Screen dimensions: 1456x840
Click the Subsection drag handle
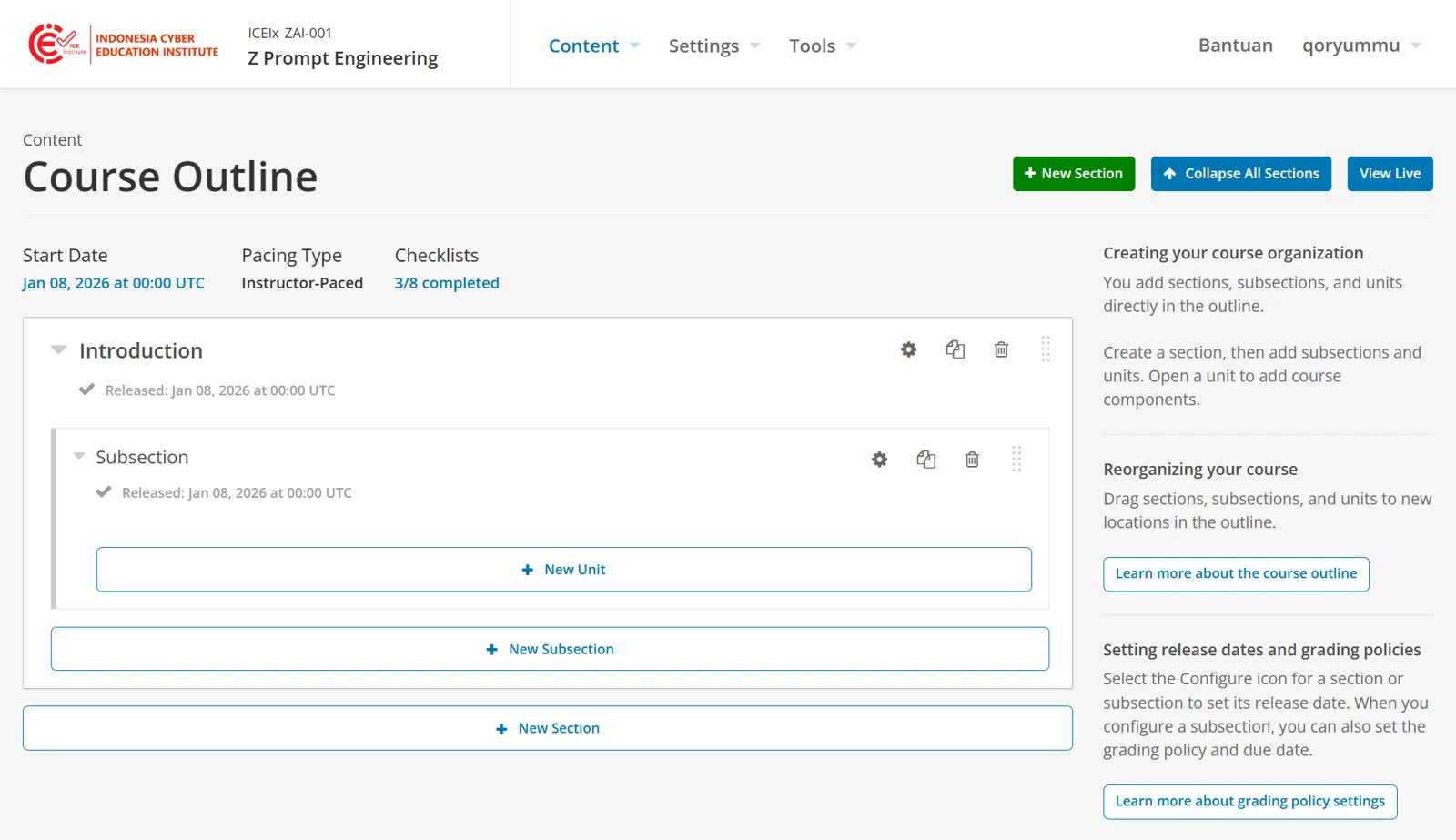click(1016, 460)
